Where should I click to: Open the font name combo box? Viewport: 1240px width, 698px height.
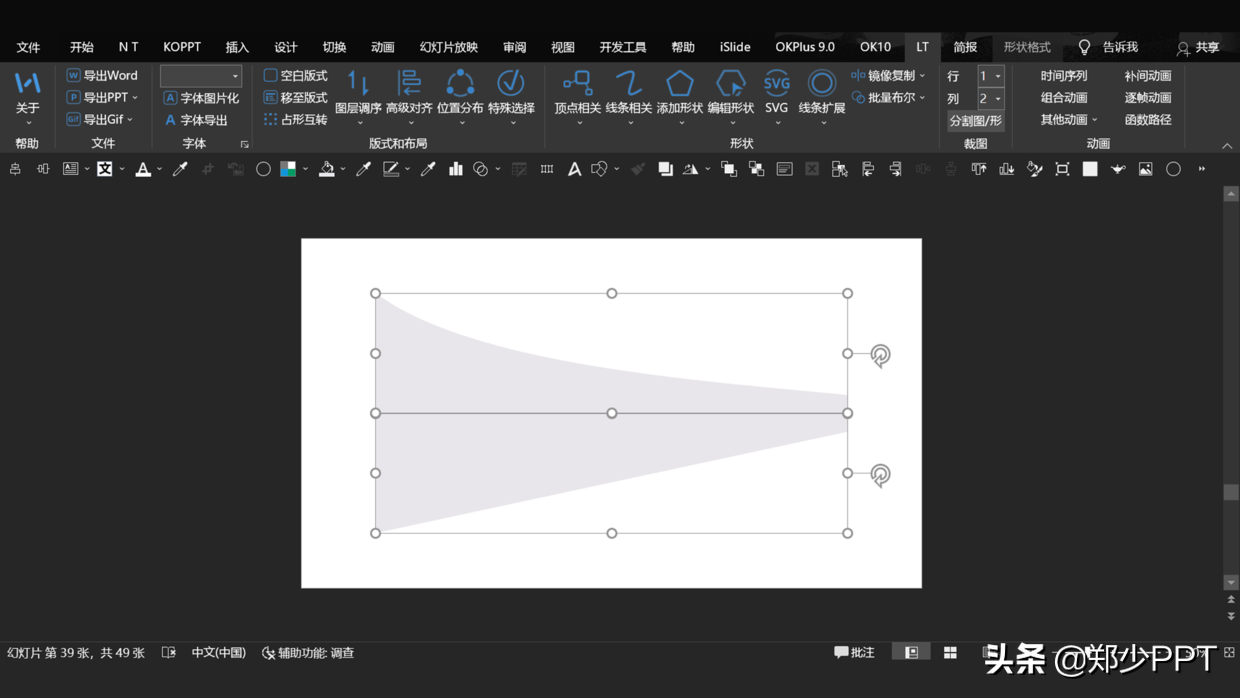tap(201, 76)
